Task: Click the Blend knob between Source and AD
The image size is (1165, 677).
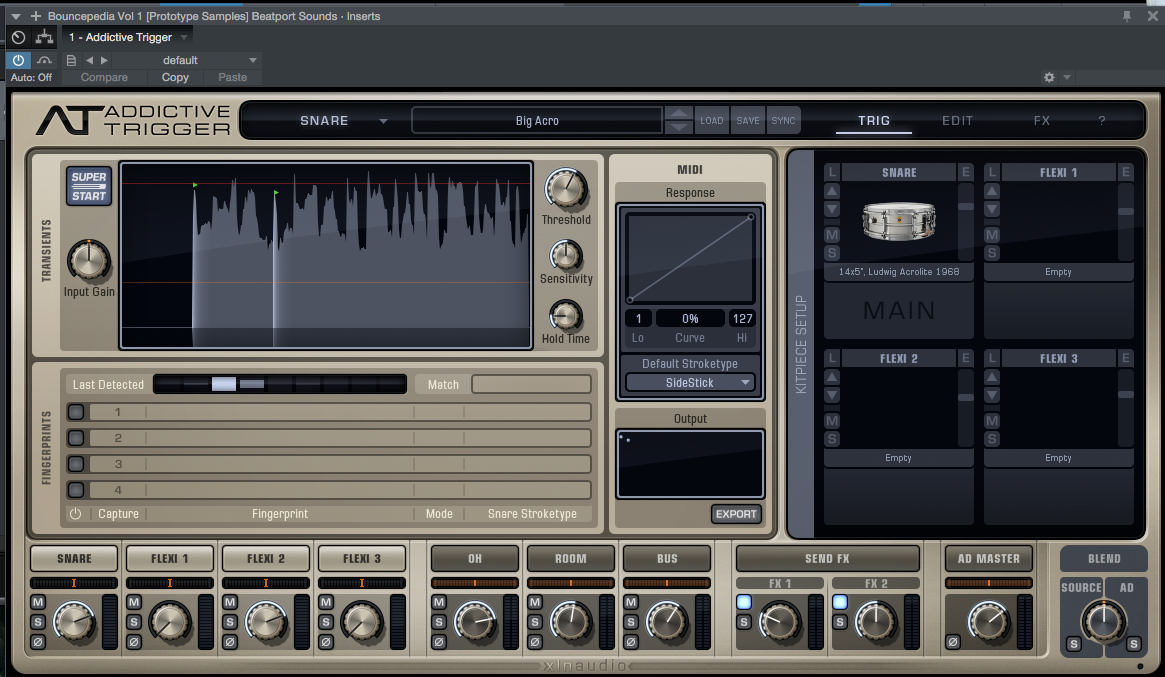Action: point(1103,620)
